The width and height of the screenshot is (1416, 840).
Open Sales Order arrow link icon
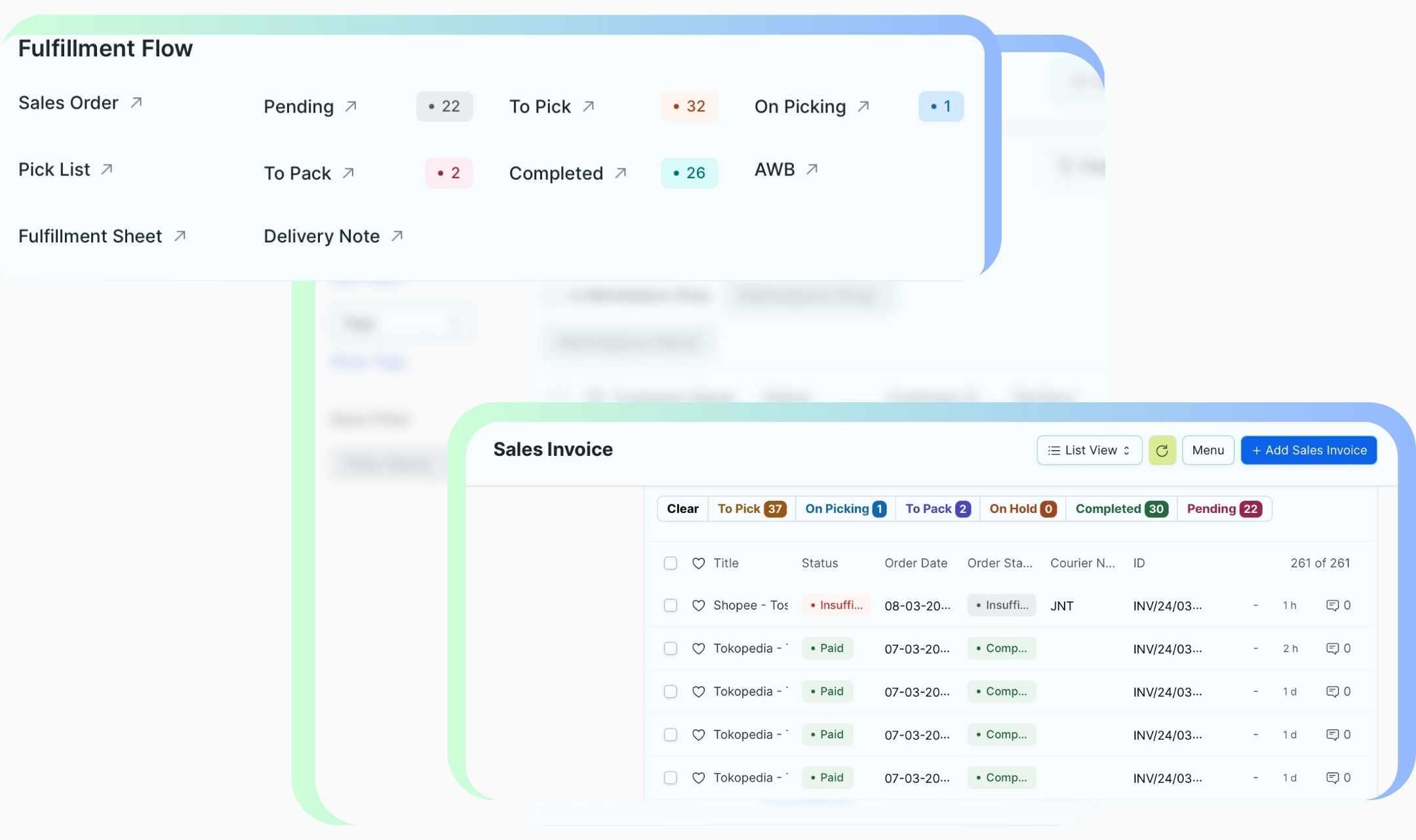(136, 103)
